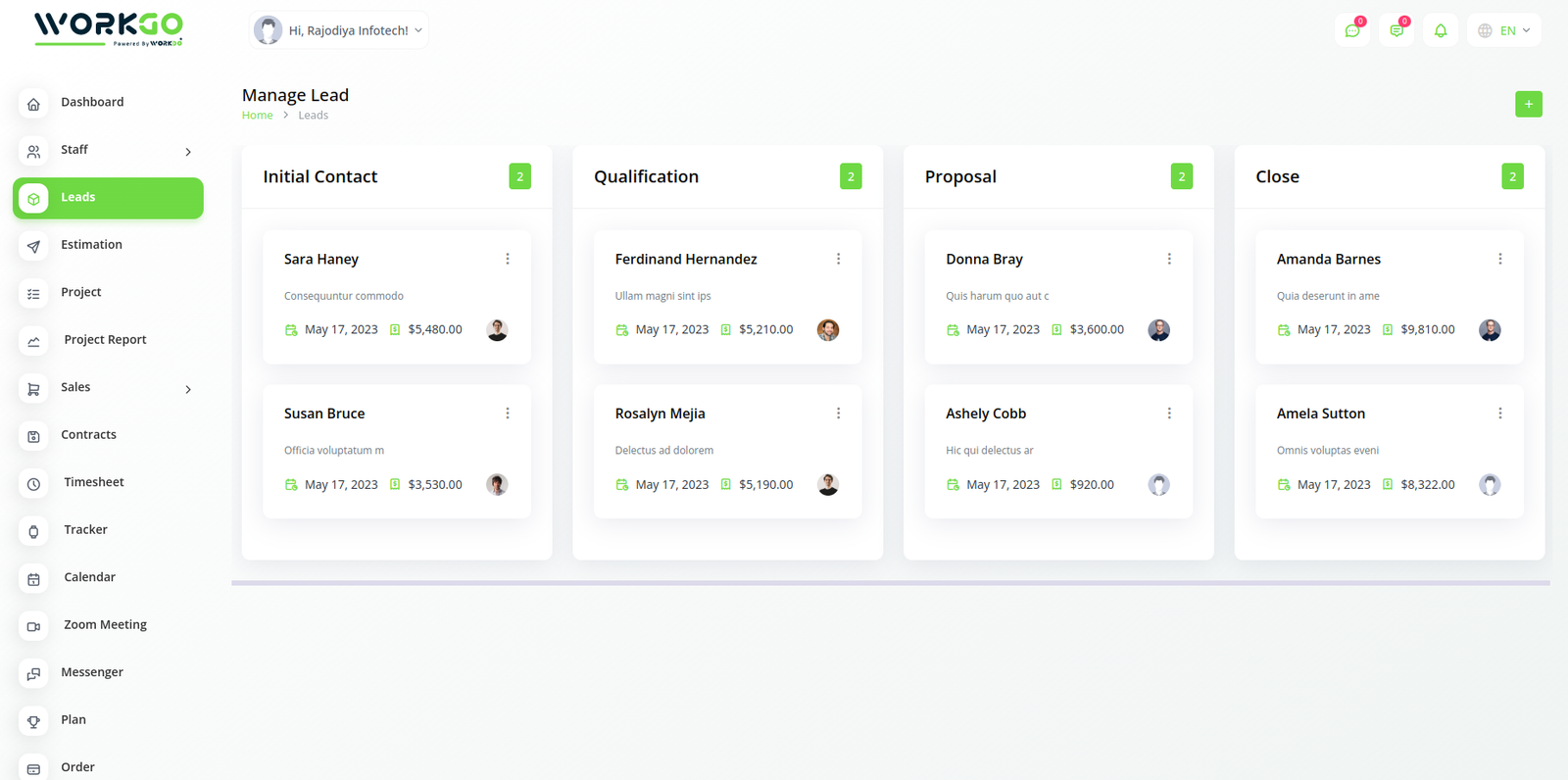Screen dimensions: 1568x780
Task: Open three-dot menu on Donna Bray card
Action: [x=1169, y=259]
